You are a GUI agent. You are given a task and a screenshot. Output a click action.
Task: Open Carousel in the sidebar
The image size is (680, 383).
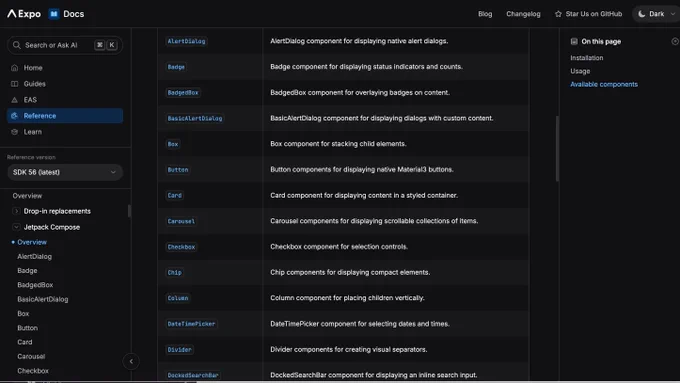point(31,357)
